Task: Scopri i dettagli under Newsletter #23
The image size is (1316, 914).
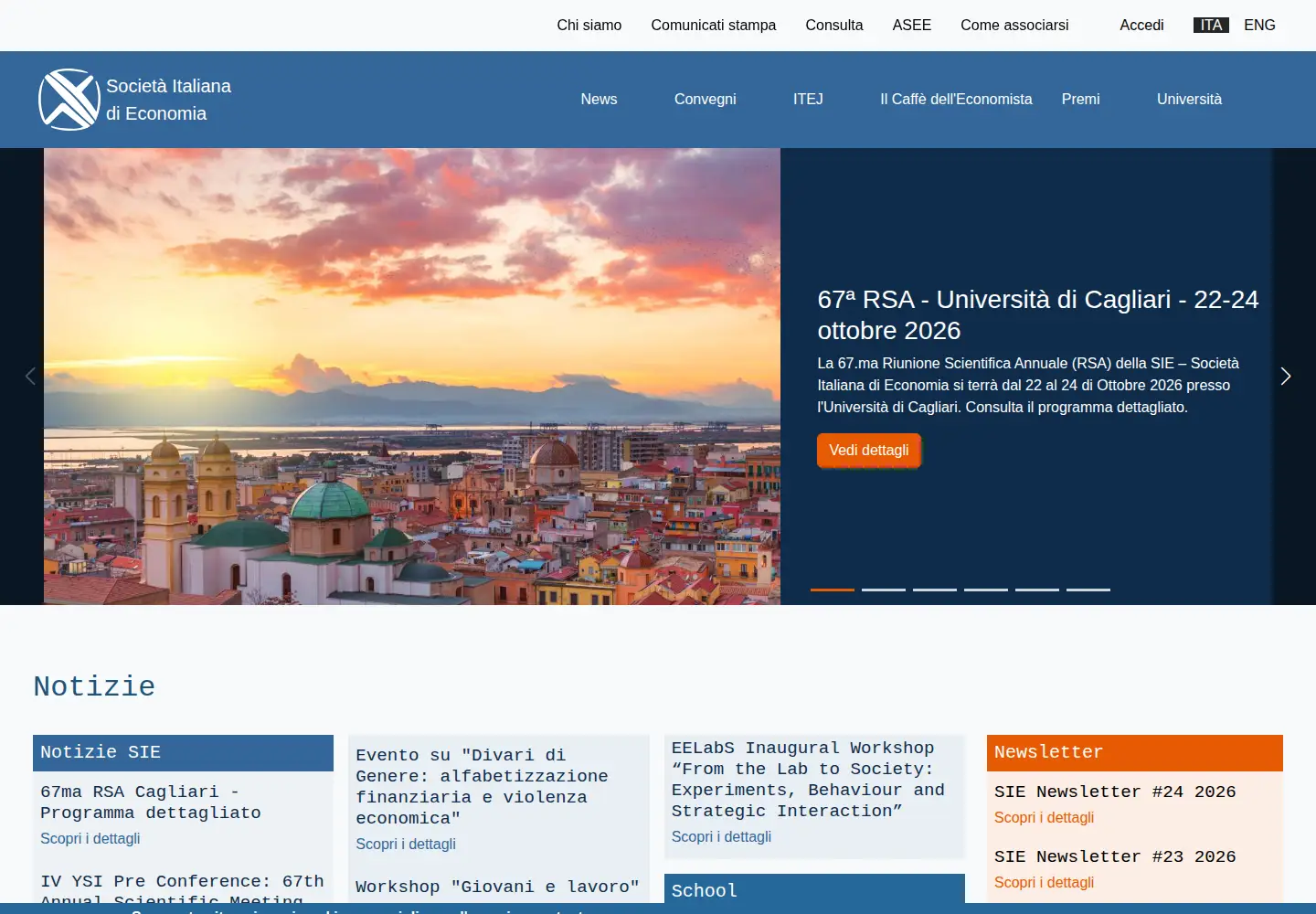Action: (x=1044, y=883)
